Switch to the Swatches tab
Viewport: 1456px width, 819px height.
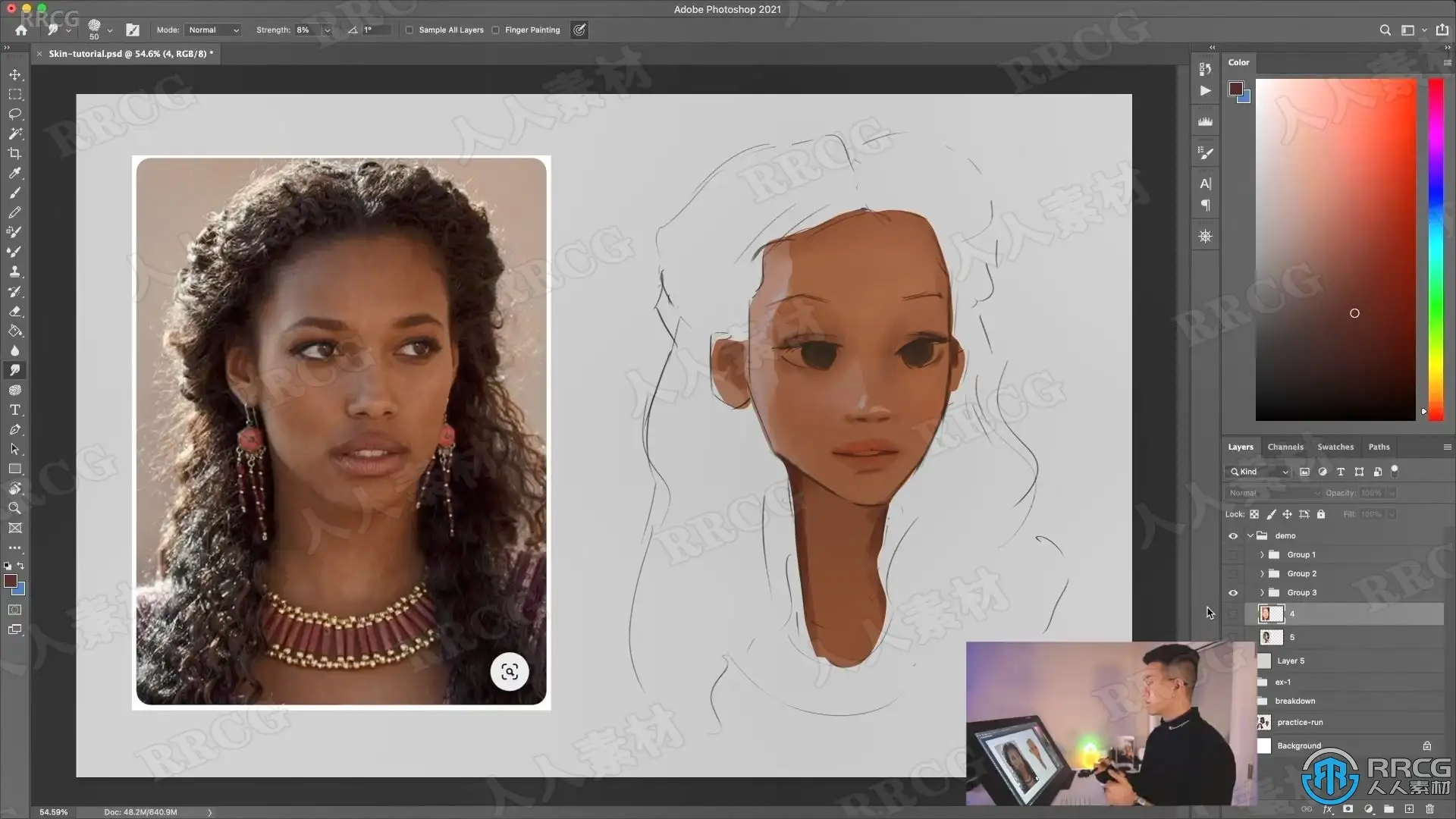(x=1335, y=447)
